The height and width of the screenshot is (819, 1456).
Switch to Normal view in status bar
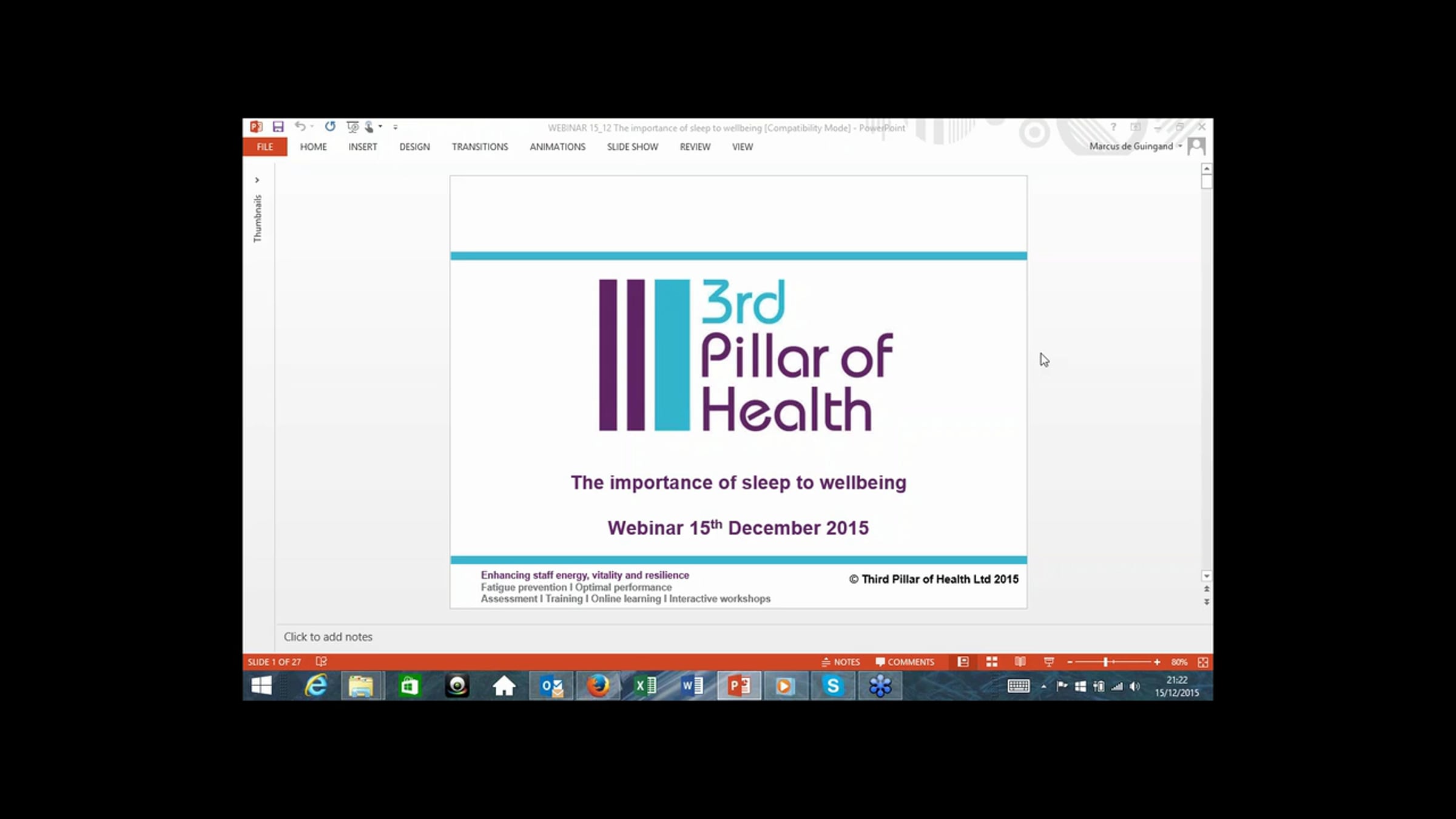(x=963, y=662)
